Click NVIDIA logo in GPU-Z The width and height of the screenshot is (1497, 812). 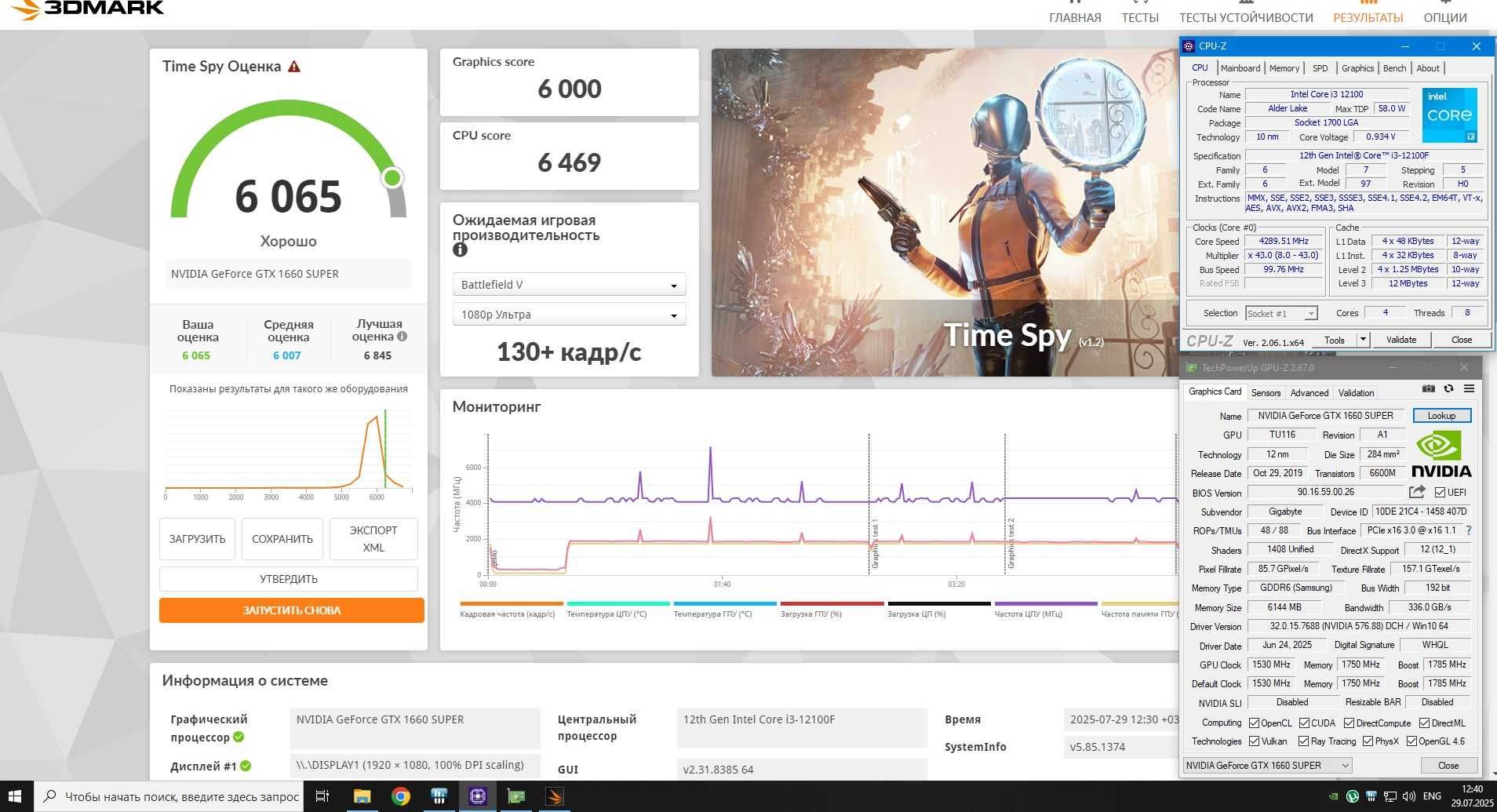tap(1441, 454)
